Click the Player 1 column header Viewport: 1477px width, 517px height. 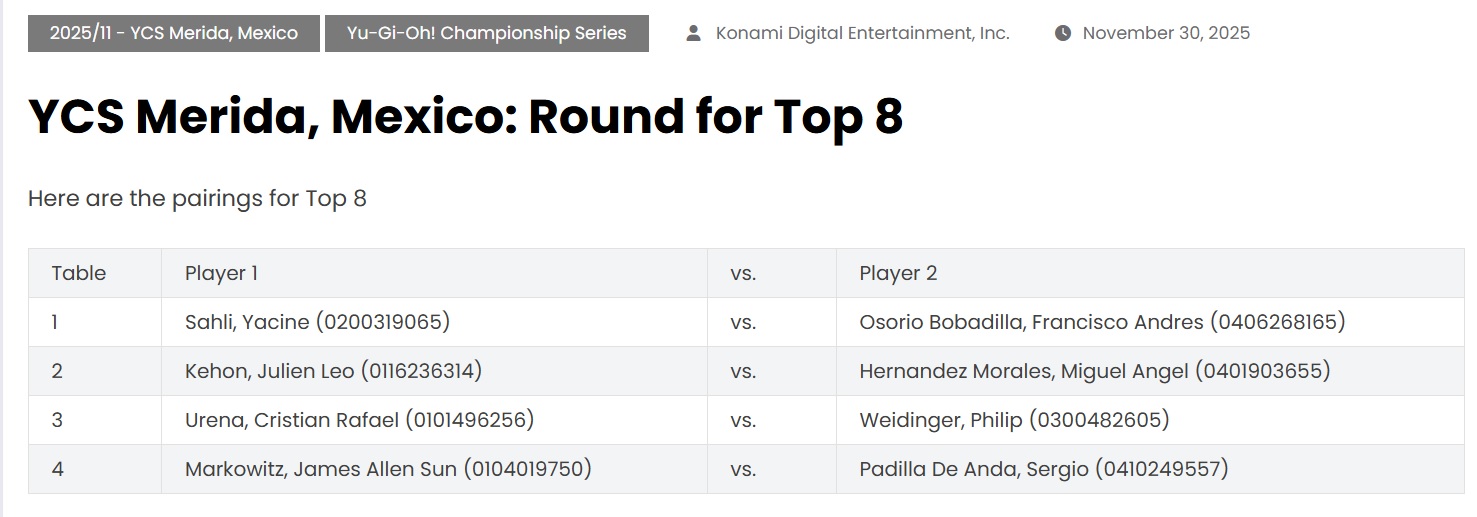(x=434, y=273)
